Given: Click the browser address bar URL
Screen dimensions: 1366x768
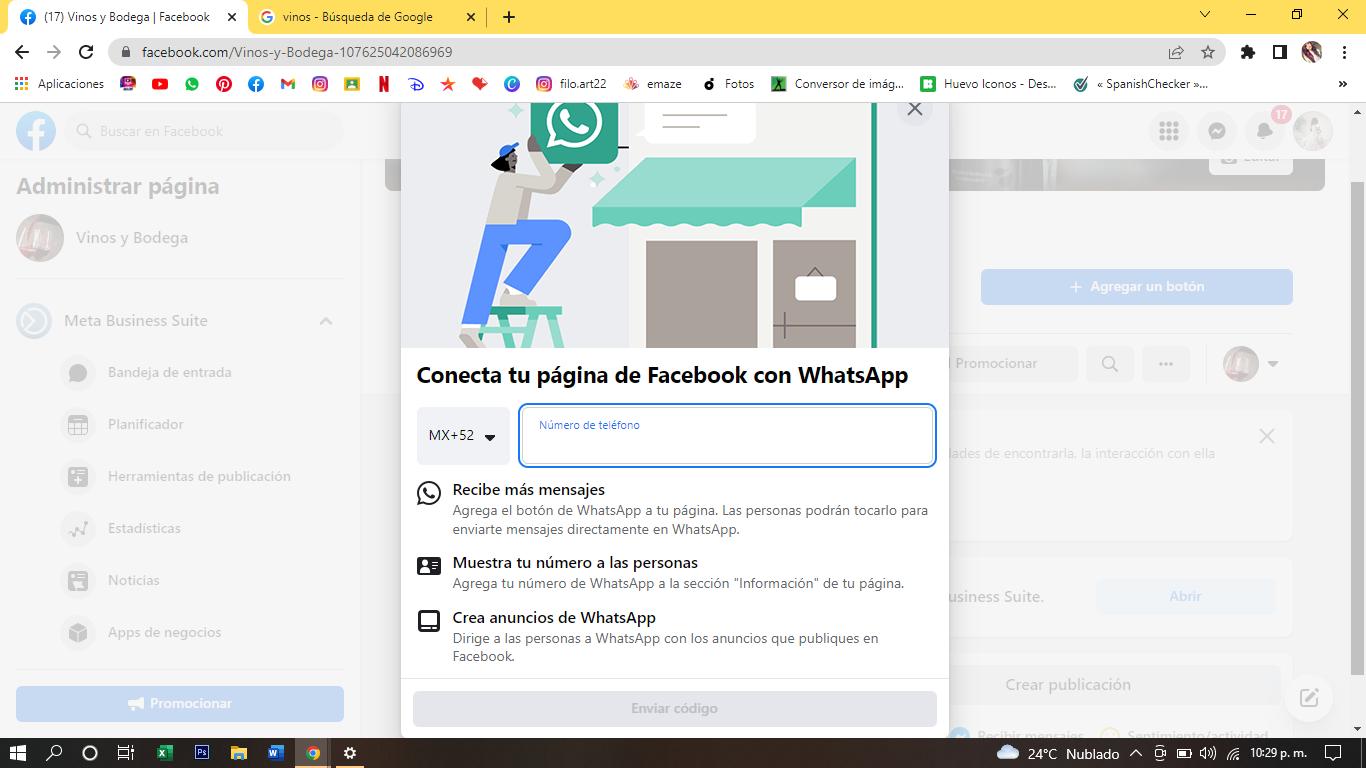Looking at the screenshot, I should pos(297,52).
